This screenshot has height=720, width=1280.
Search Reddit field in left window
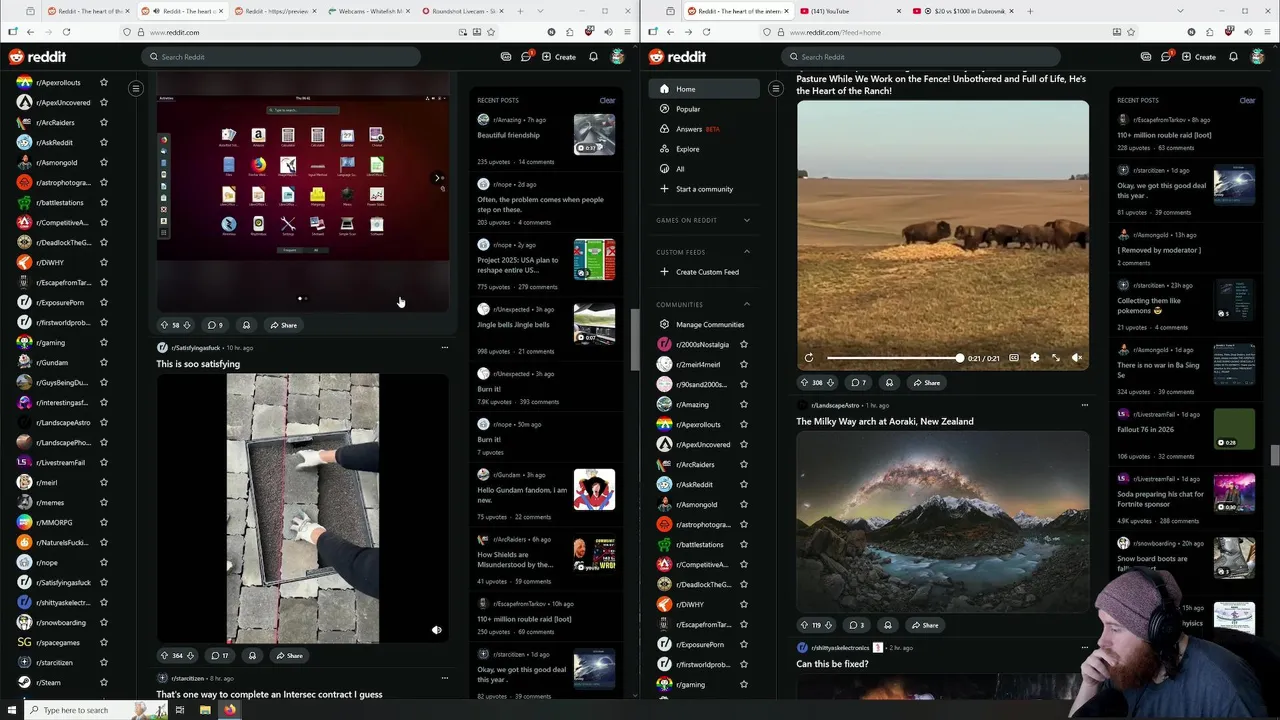[x=280, y=57]
